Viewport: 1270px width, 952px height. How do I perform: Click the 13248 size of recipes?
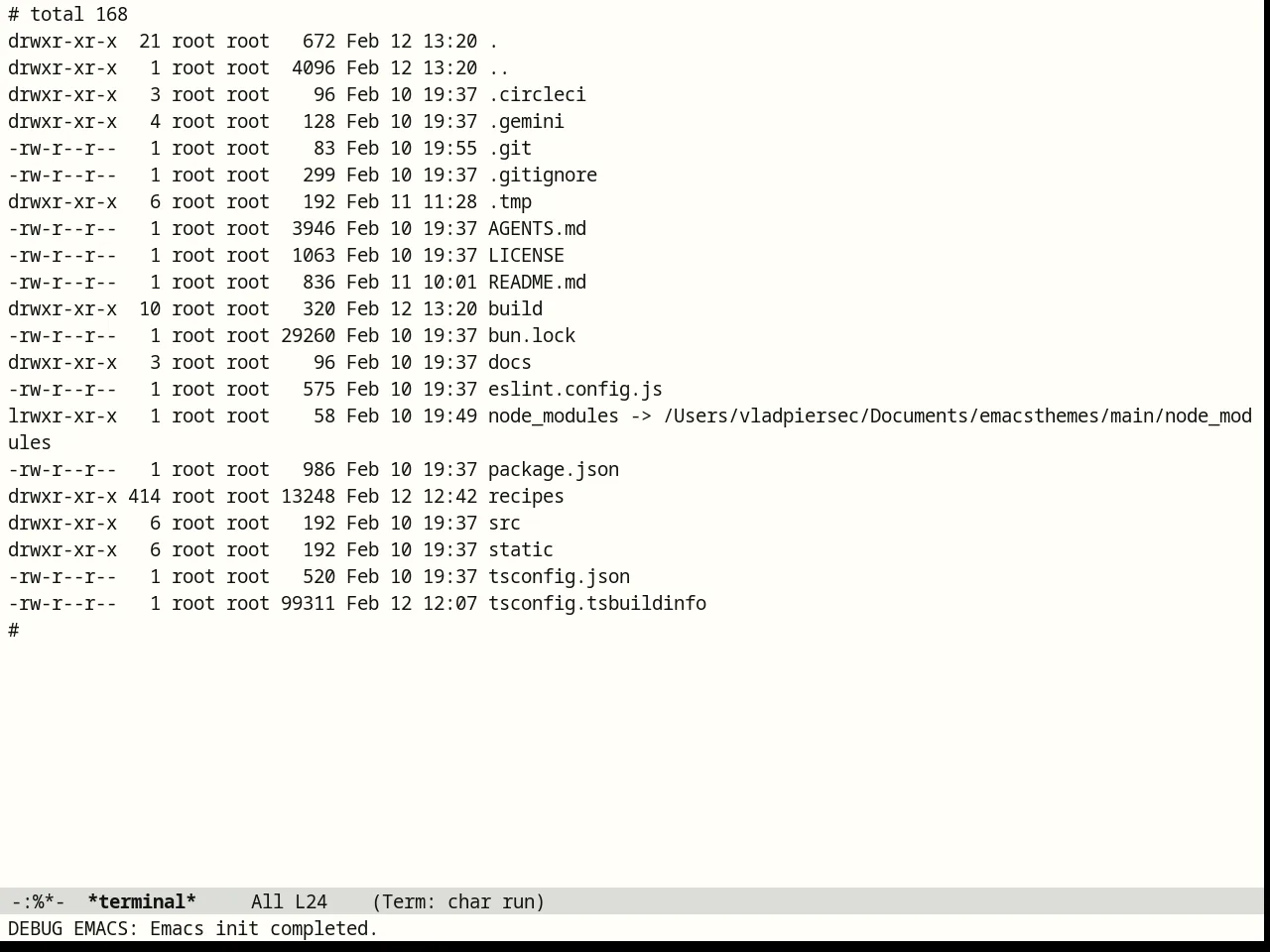pos(308,496)
